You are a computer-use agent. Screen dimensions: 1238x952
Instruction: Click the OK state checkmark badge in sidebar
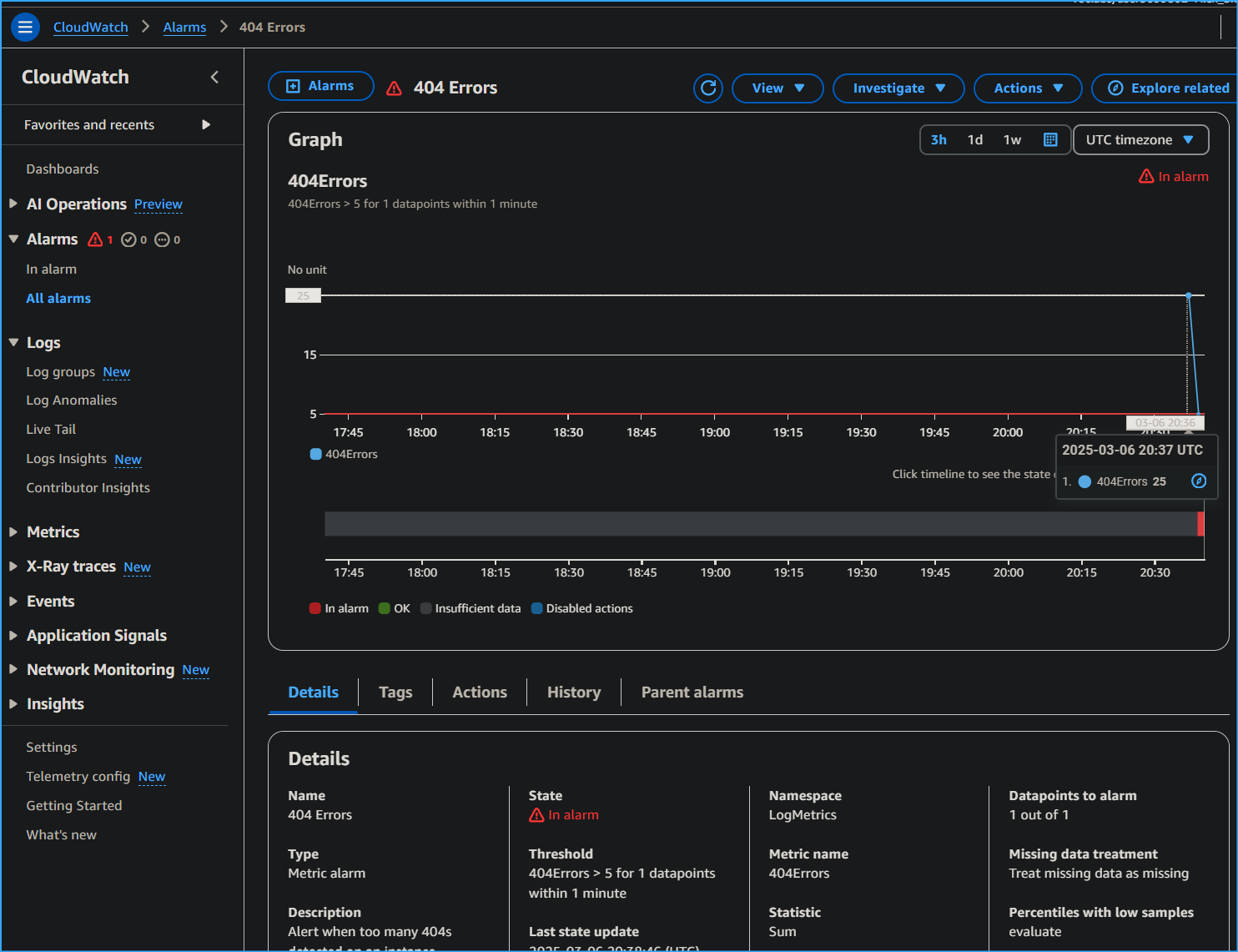133,239
